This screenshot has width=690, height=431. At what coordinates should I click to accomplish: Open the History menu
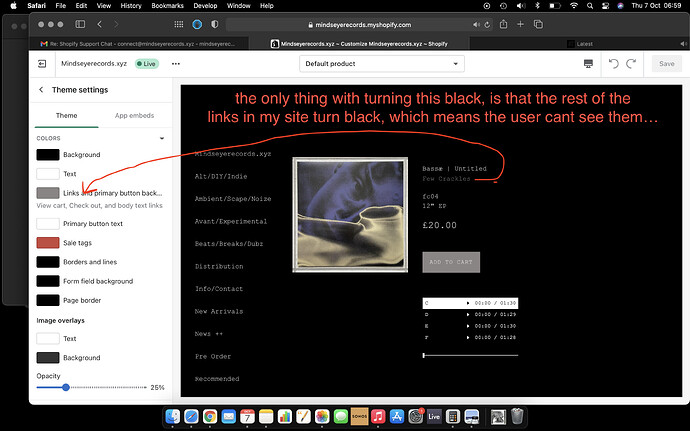131,6
